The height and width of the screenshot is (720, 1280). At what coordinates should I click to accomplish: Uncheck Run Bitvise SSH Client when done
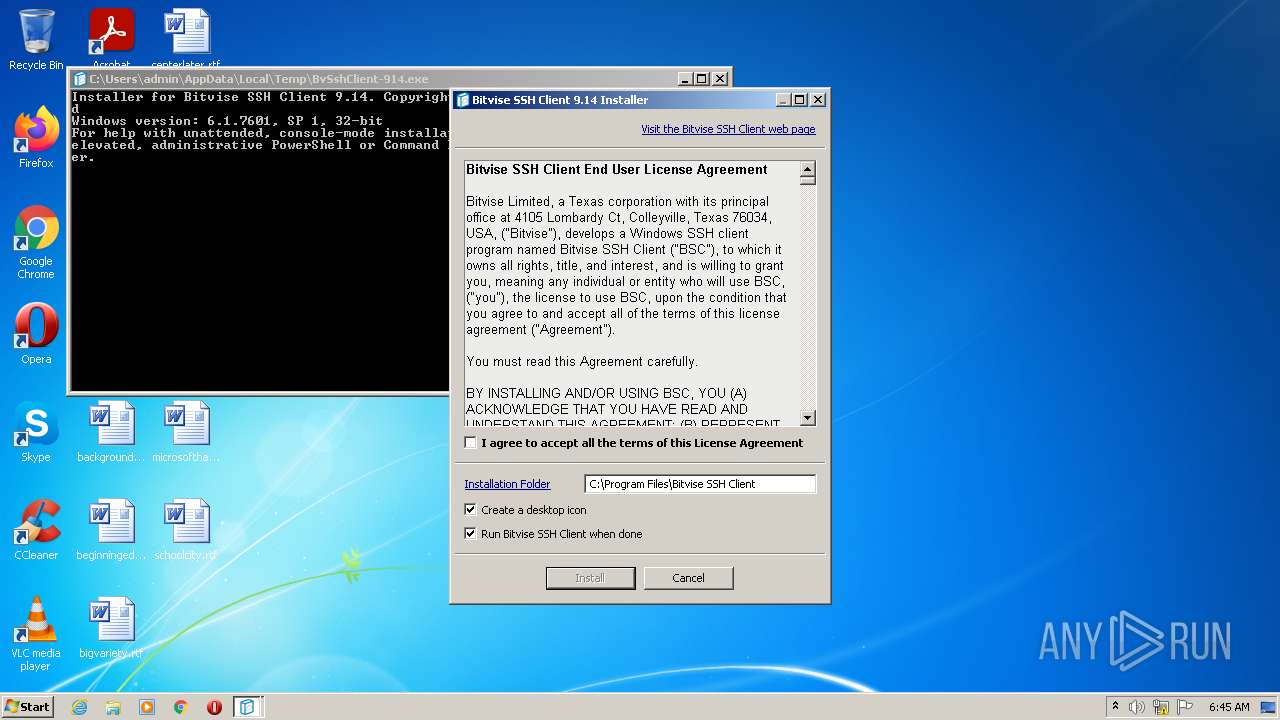tap(471, 534)
